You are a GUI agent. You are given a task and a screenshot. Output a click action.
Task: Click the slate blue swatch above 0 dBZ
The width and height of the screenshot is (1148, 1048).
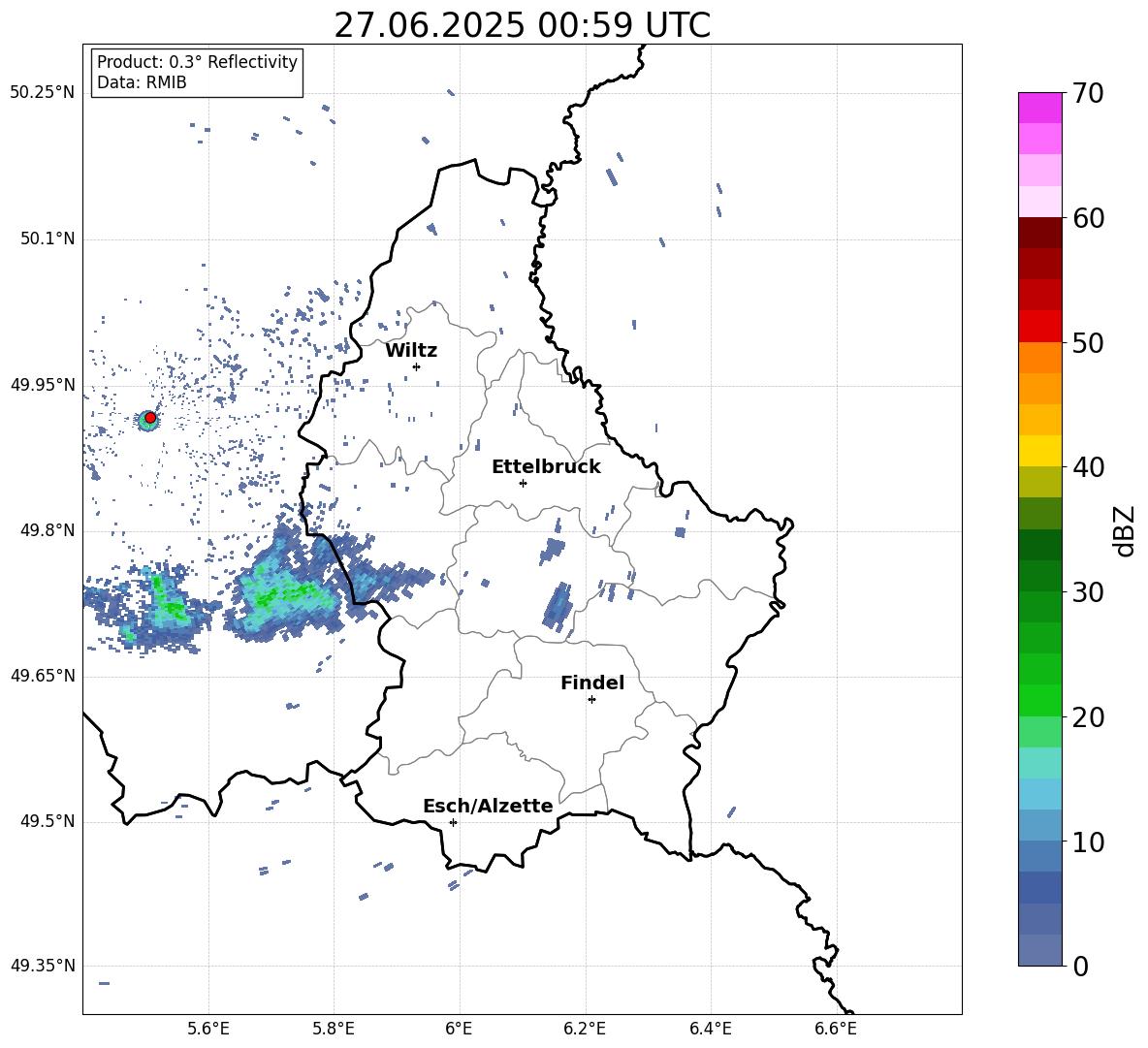coord(1040,950)
